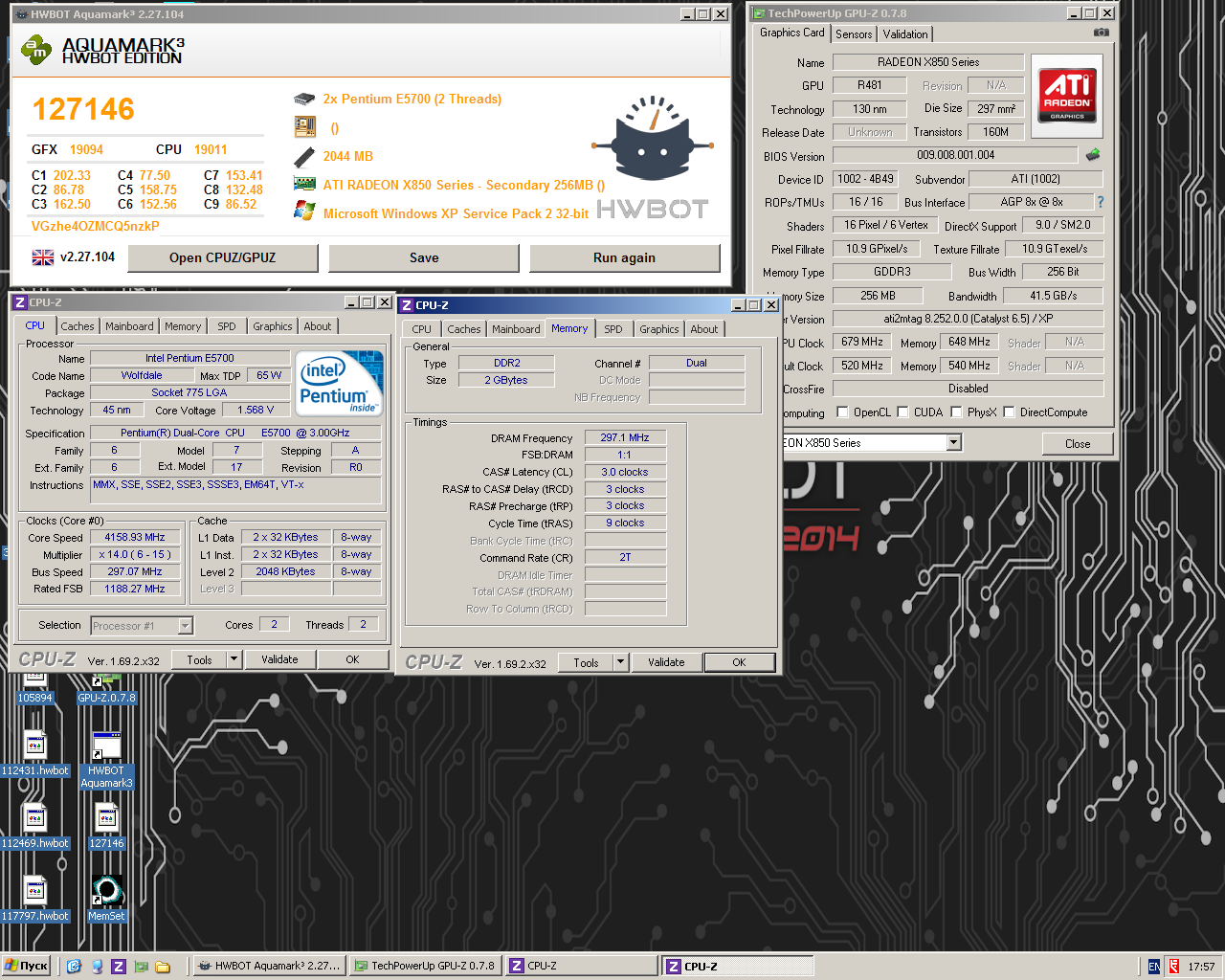
Task: Open the Пуск start menu
Action: (x=27, y=966)
